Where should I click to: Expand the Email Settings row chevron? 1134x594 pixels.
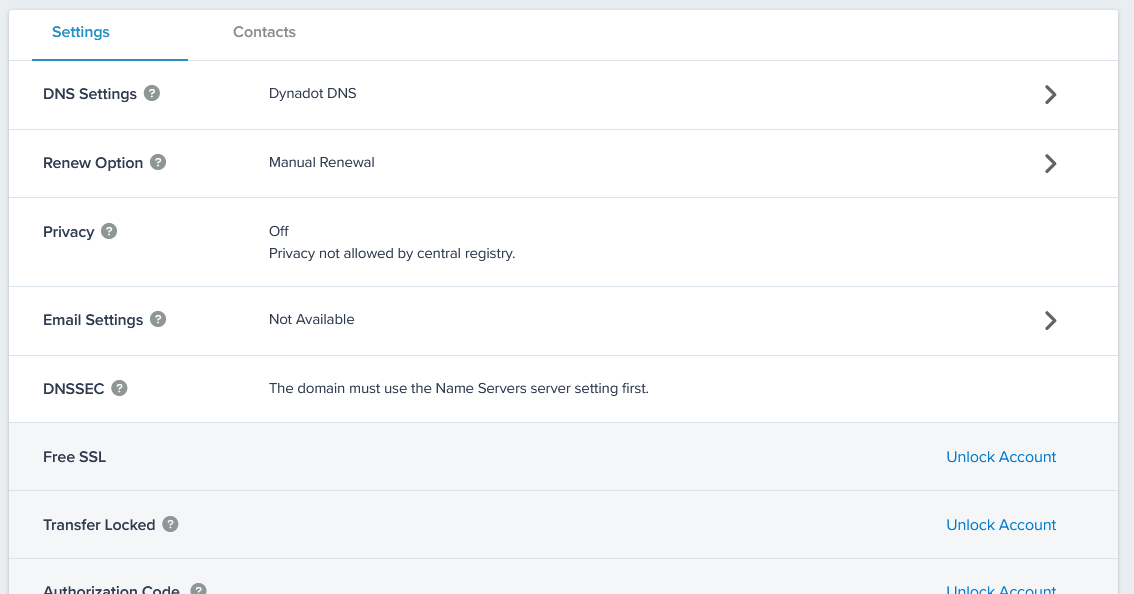point(1050,320)
